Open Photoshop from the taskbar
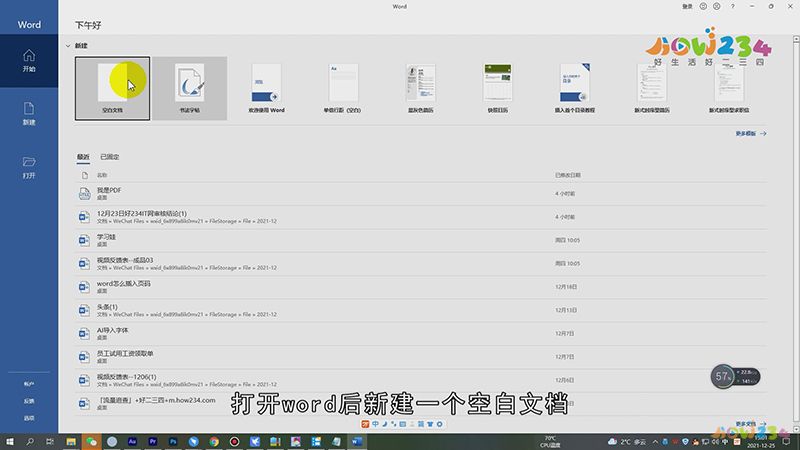The image size is (800, 450). [173, 442]
